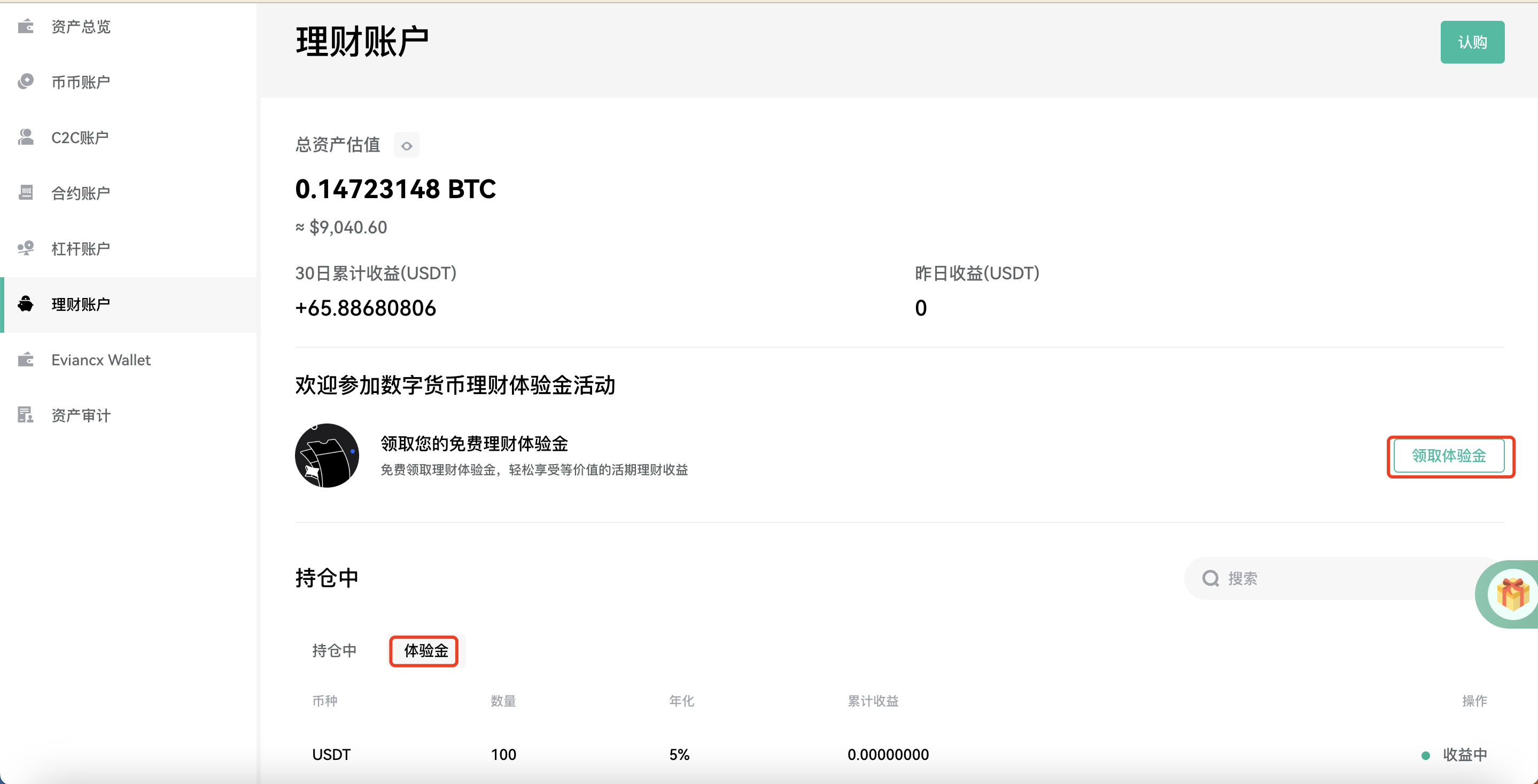The image size is (1538, 784).
Task: Click the 昨日收益(USDT) label
Action: click(x=977, y=273)
